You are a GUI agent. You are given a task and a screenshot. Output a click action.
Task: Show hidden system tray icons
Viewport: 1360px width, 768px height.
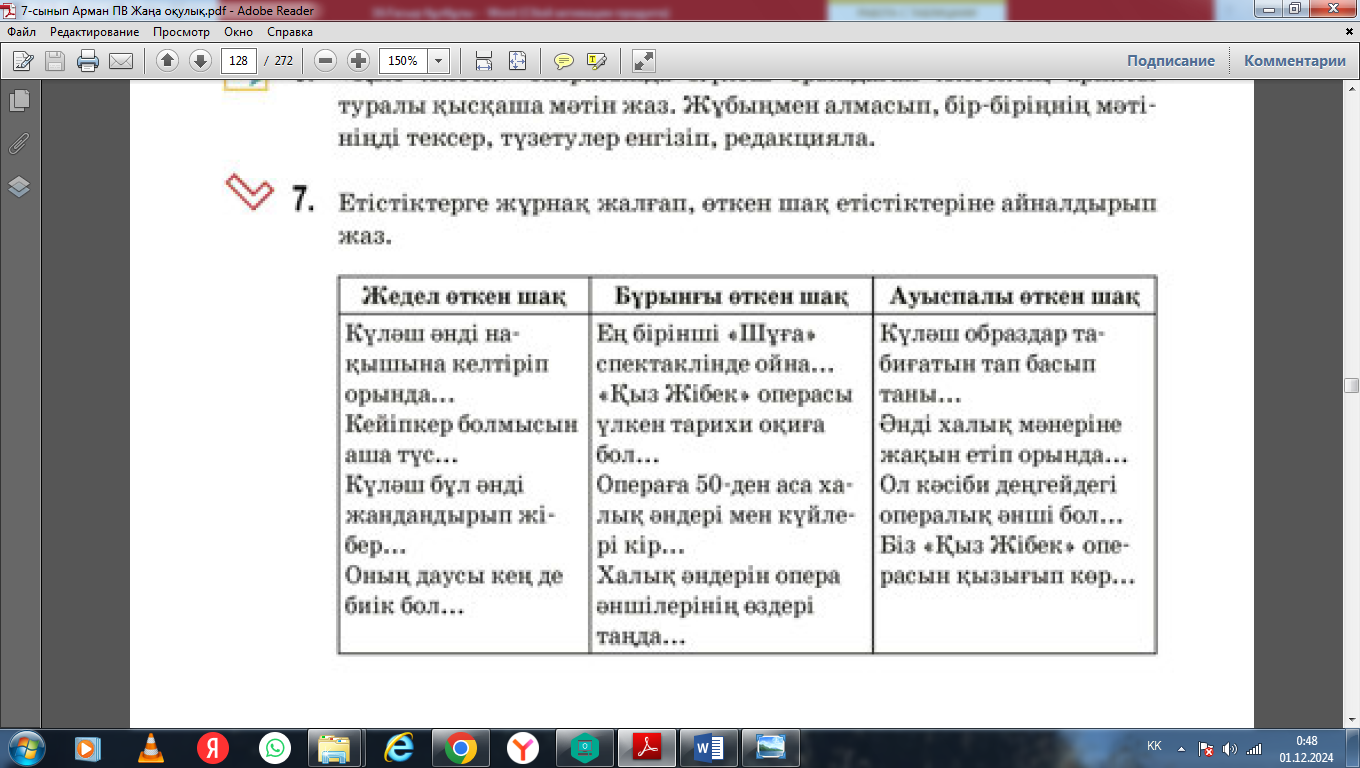(x=1183, y=748)
